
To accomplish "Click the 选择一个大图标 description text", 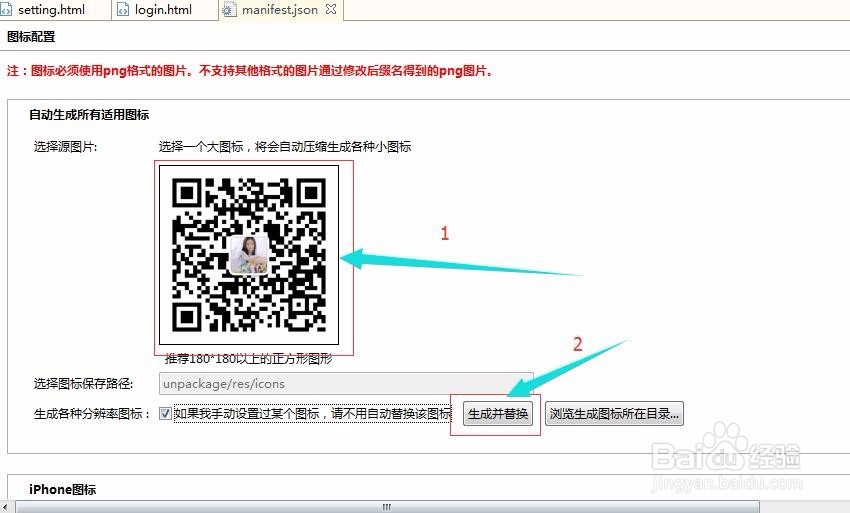I will pos(285,146).
